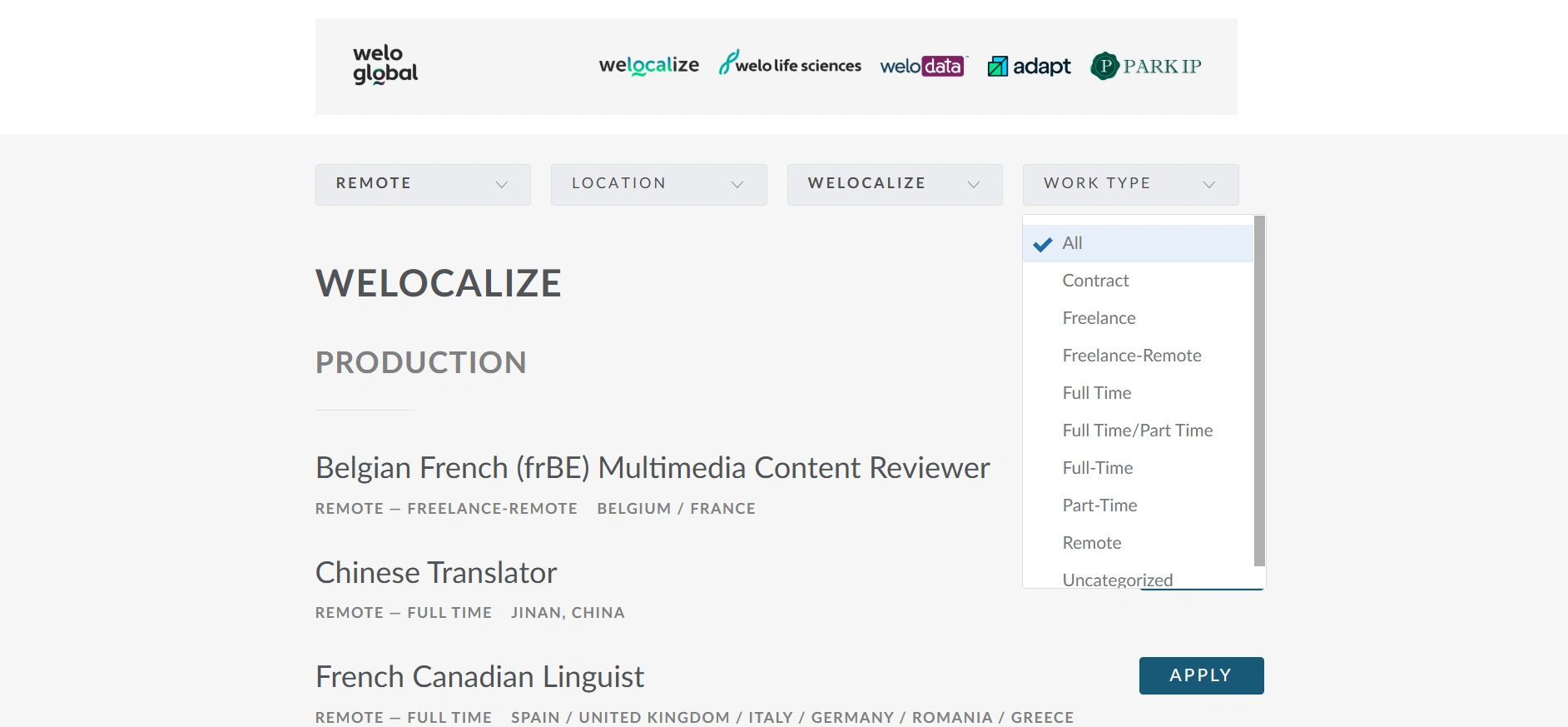This screenshot has height=727, width=1568.
Task: Open the French Canadian Linguist job posting
Action: (x=479, y=677)
